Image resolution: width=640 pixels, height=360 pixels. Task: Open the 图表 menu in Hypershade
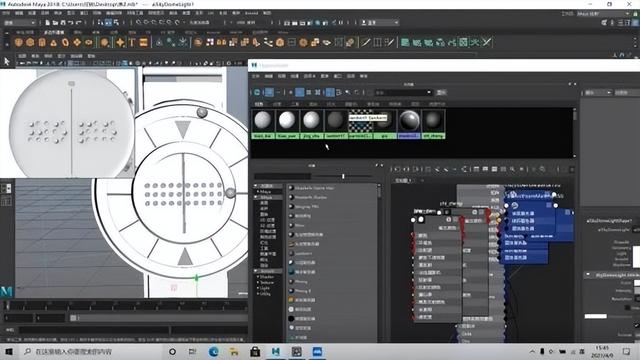[x=324, y=76]
